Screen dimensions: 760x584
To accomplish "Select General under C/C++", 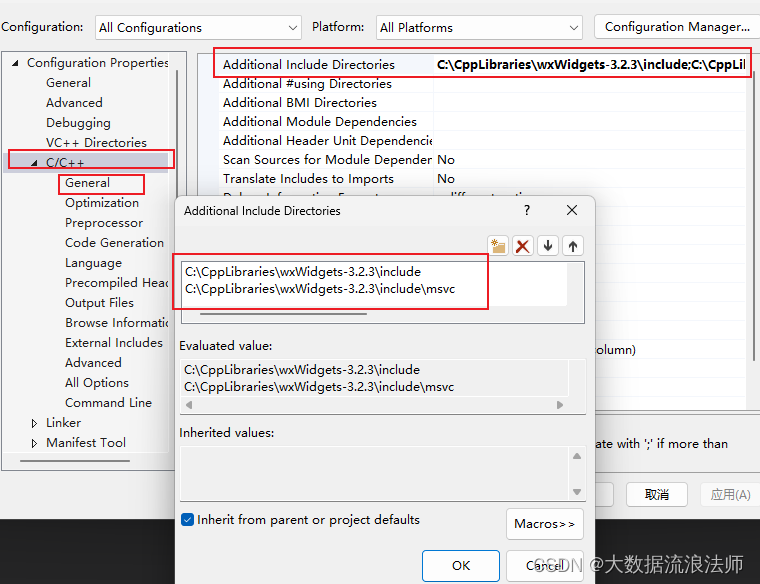I will 87,183.
